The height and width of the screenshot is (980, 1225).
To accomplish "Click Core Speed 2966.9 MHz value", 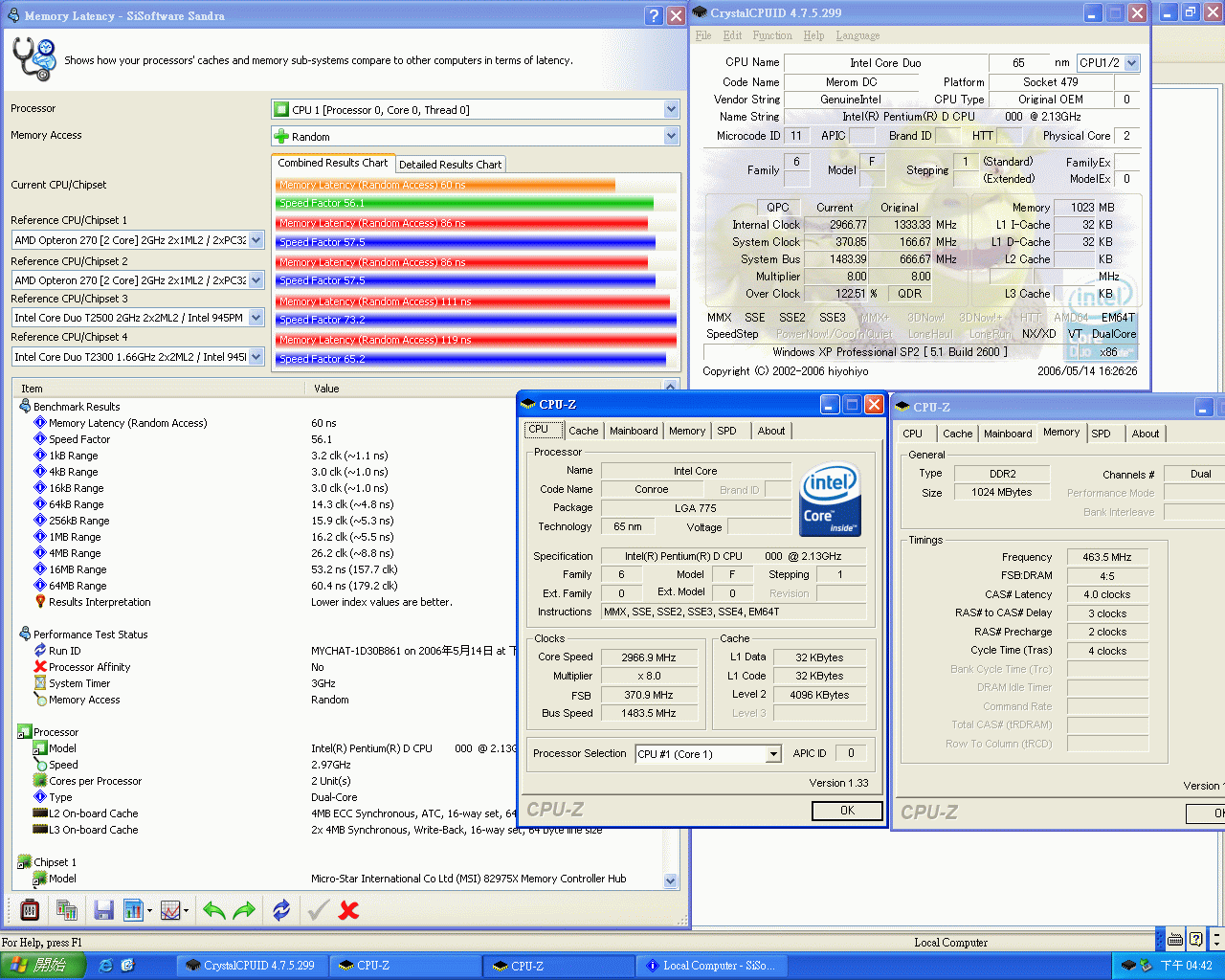I will tap(649, 657).
